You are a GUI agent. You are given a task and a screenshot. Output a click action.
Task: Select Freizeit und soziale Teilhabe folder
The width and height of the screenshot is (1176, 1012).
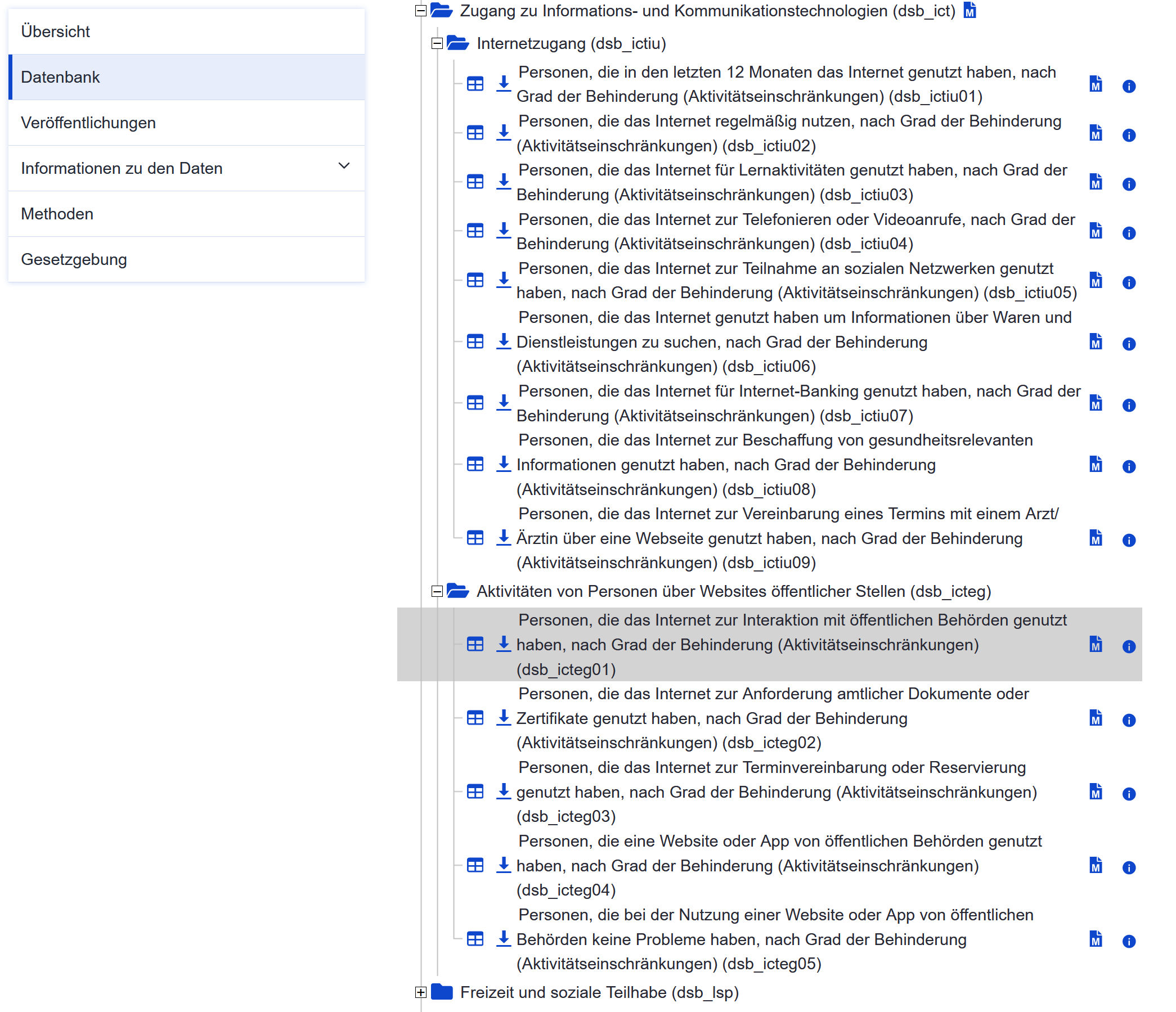599,992
